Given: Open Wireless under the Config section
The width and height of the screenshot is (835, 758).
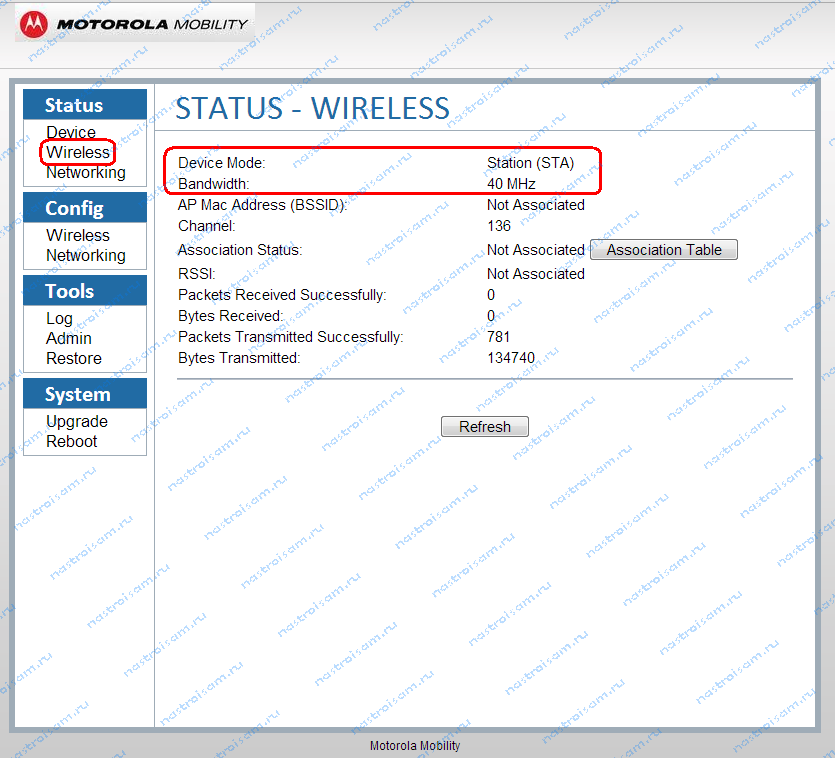Looking at the screenshot, I should tap(78, 236).
